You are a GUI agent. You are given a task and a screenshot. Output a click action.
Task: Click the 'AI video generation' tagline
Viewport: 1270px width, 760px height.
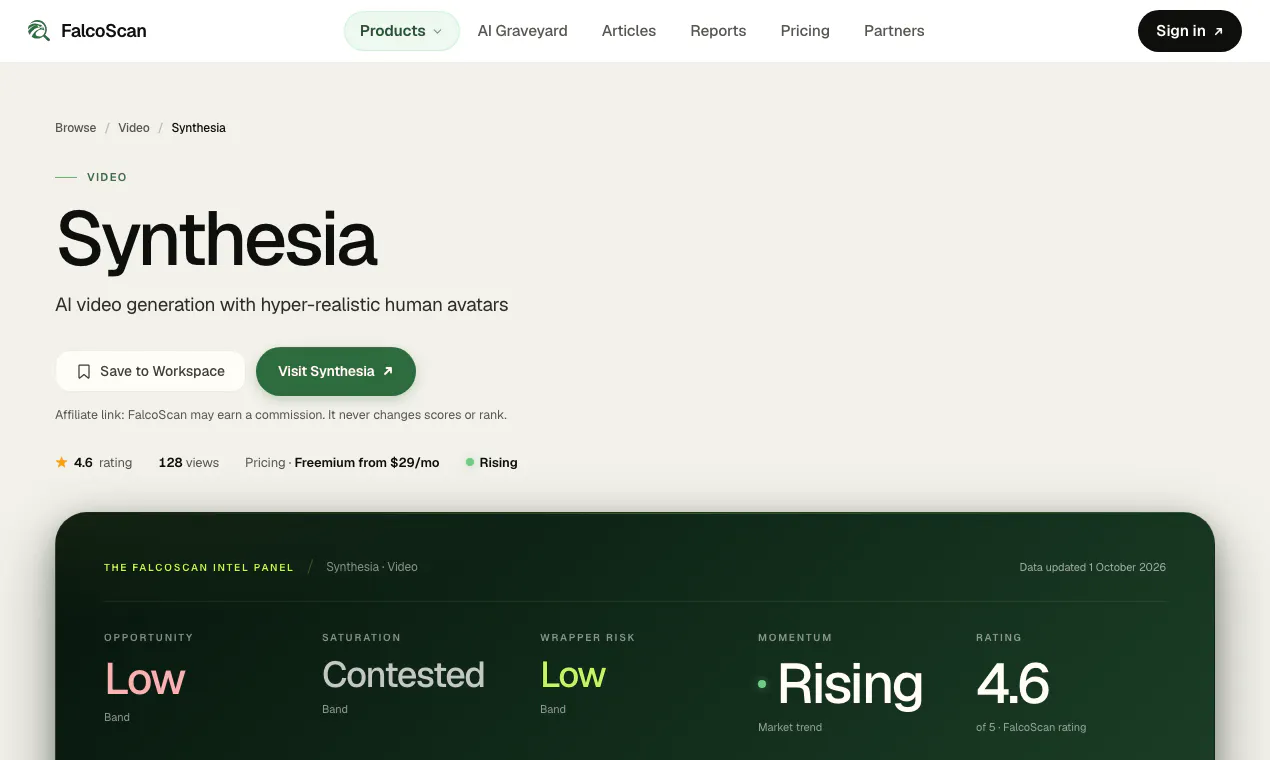pyautogui.click(x=281, y=304)
